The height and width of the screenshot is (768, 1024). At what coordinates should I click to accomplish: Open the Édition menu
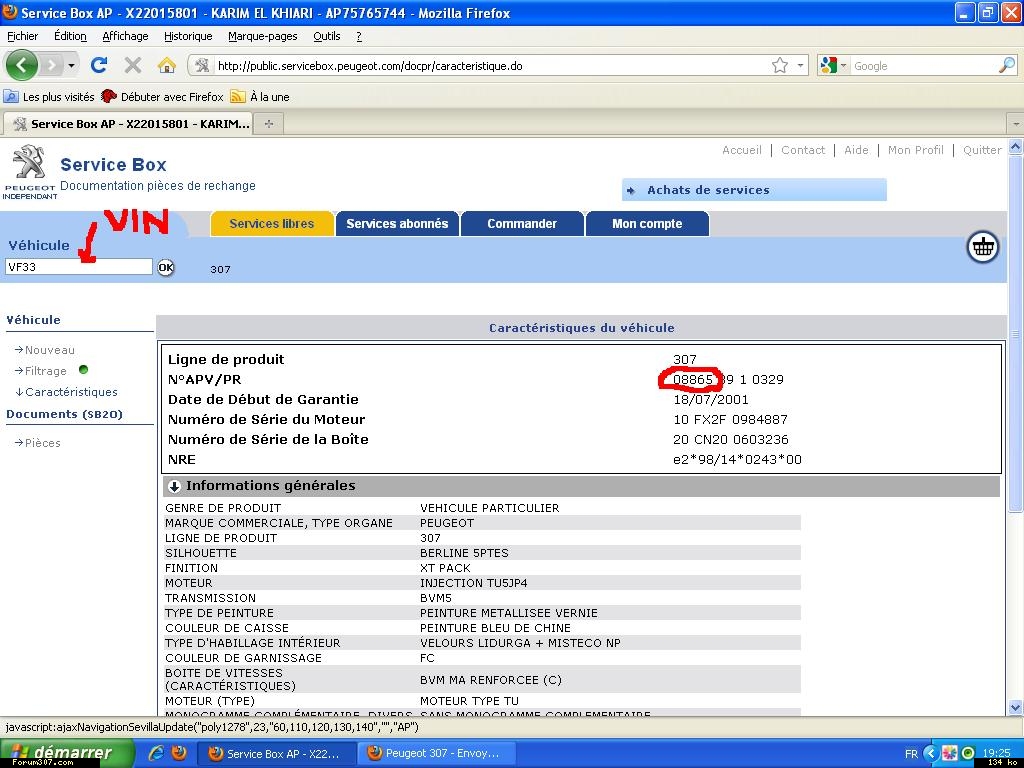click(x=70, y=37)
